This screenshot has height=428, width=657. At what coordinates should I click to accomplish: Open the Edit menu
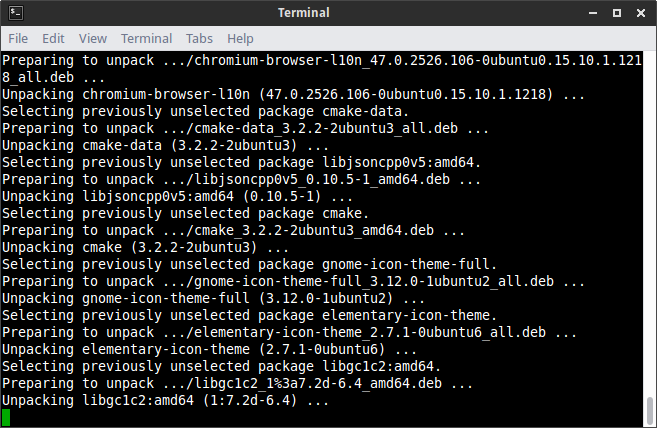tap(53, 38)
